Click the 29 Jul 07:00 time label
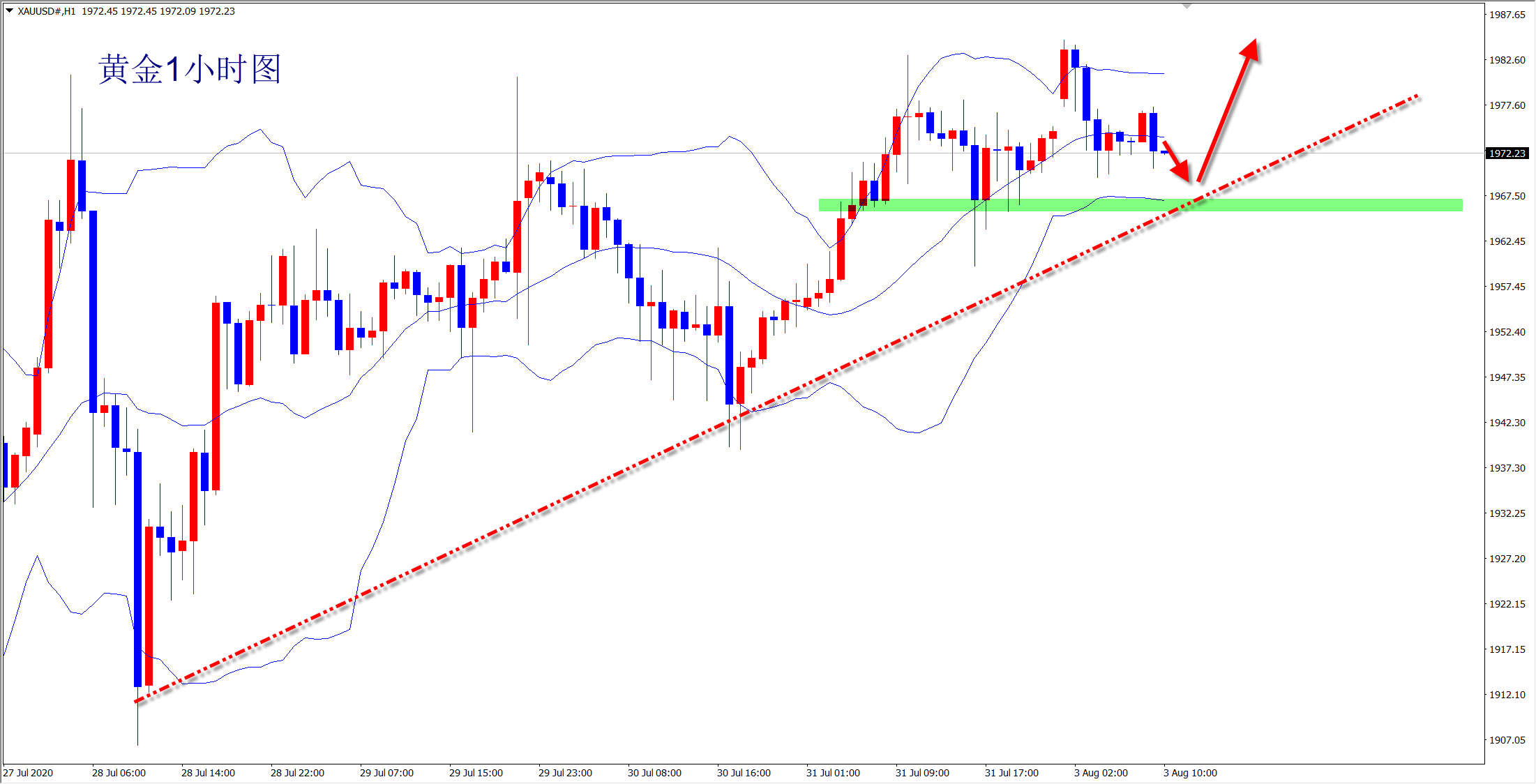Viewport: 1536px width, 784px height. click(387, 773)
